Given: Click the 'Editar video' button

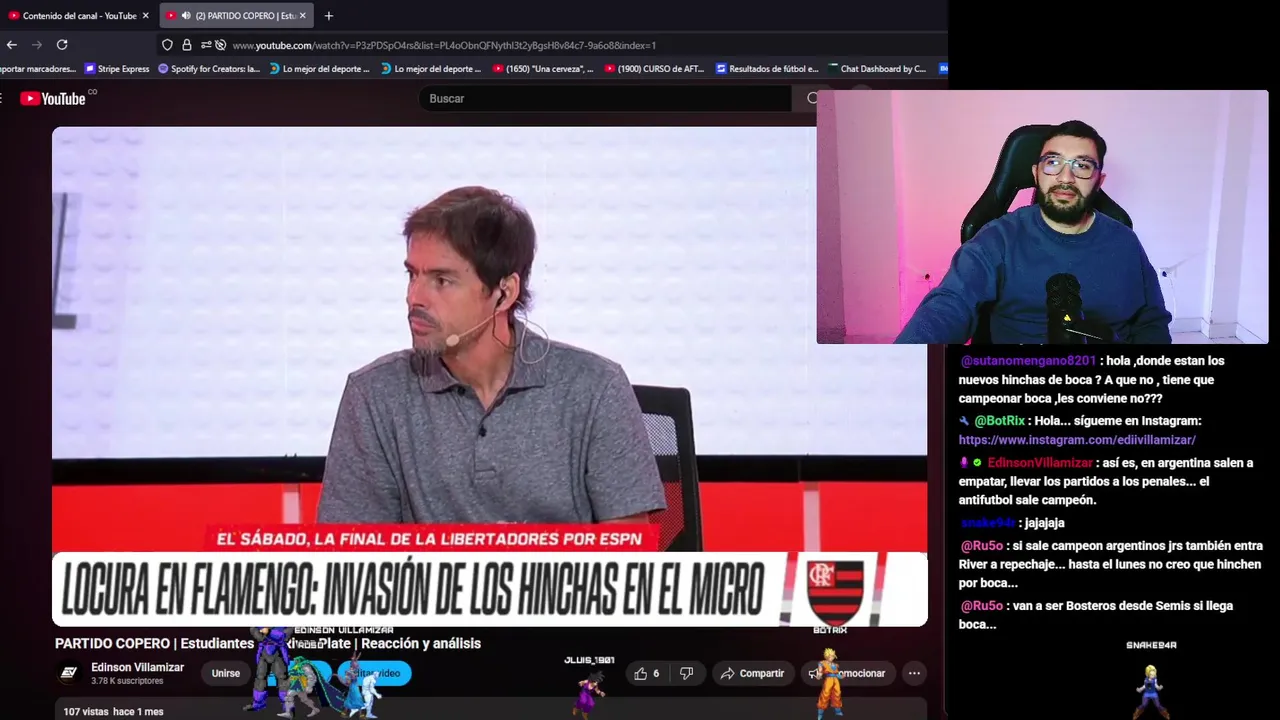Looking at the screenshot, I should coord(374,673).
